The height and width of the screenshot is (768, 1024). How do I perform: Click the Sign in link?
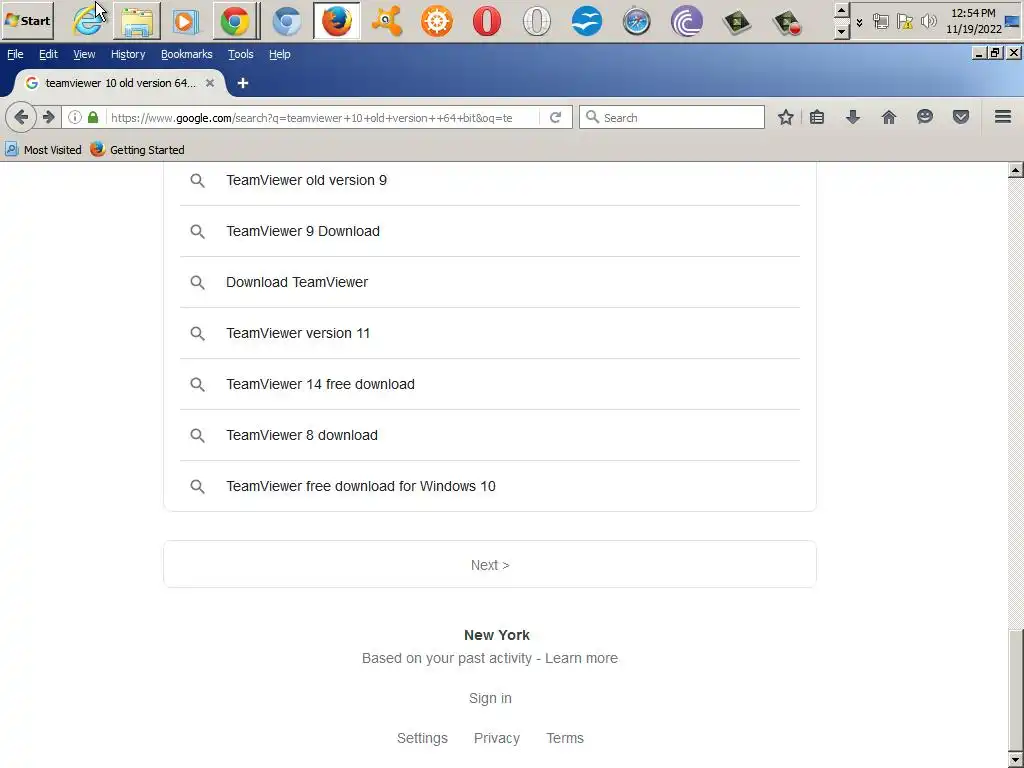(490, 698)
